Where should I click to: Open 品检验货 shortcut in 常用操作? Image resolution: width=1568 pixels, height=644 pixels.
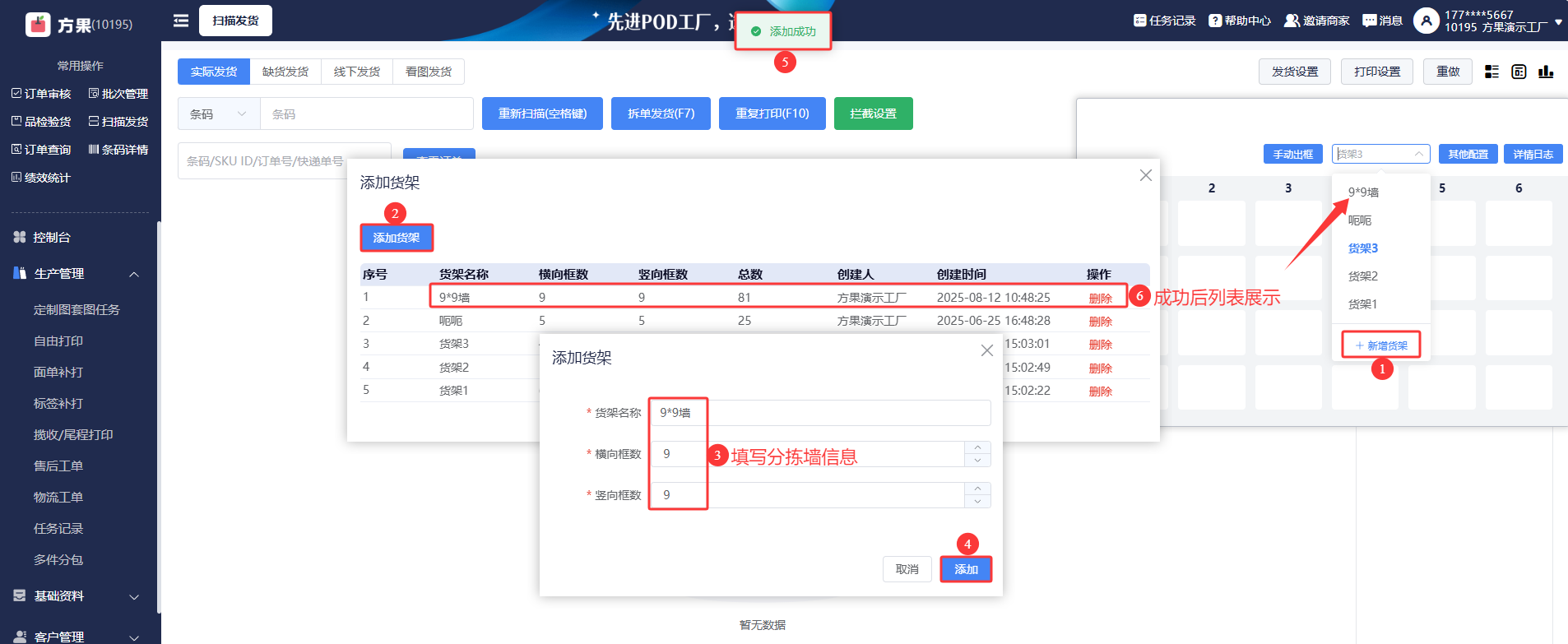coord(41,122)
